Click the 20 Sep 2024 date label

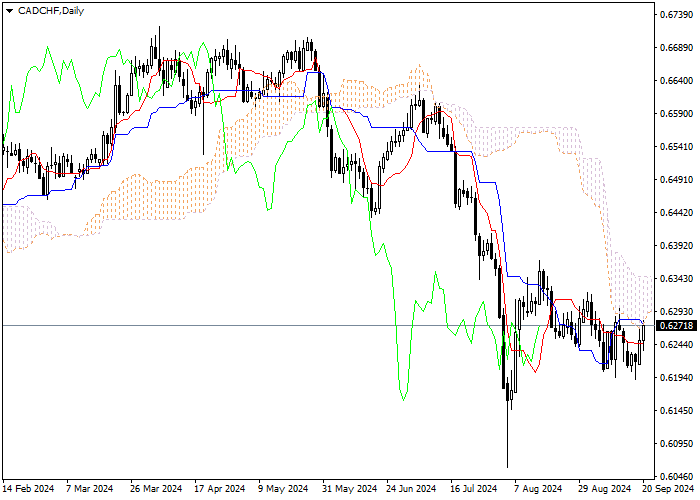[669, 489]
